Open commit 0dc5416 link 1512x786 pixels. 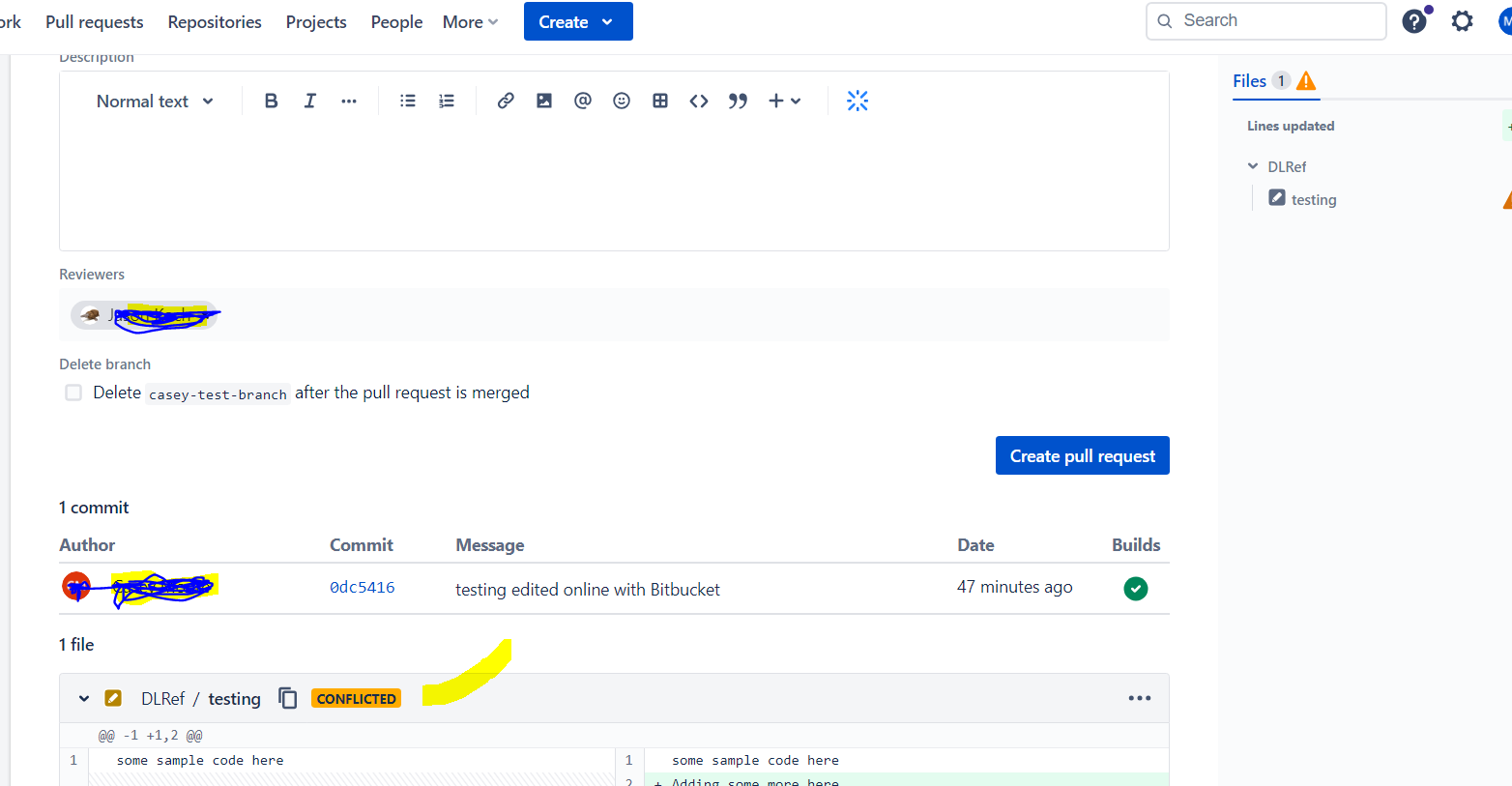point(363,587)
